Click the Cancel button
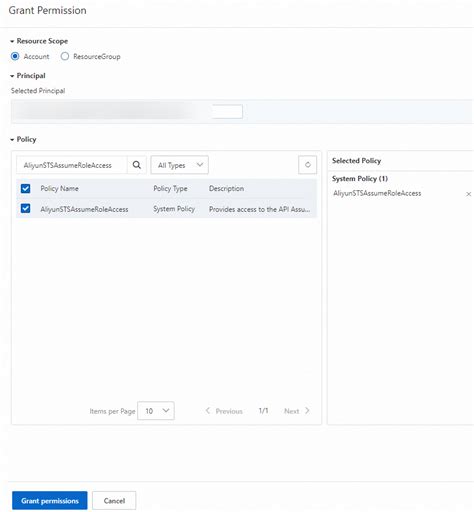This screenshot has height=512, width=474. (x=114, y=500)
